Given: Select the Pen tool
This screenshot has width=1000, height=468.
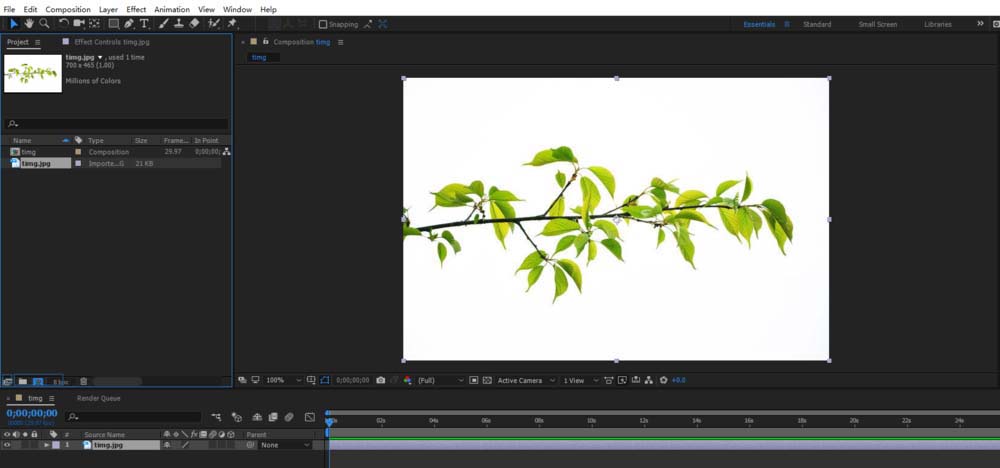Looking at the screenshot, I should coord(130,23).
